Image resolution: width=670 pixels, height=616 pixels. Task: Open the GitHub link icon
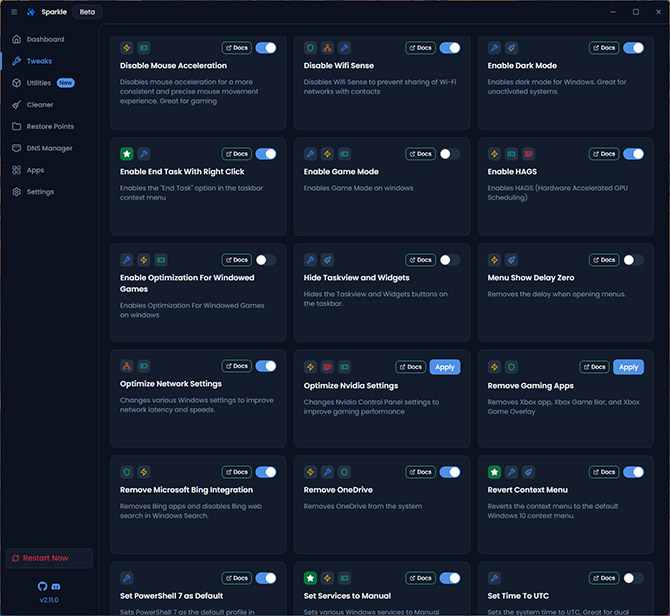tap(42, 587)
